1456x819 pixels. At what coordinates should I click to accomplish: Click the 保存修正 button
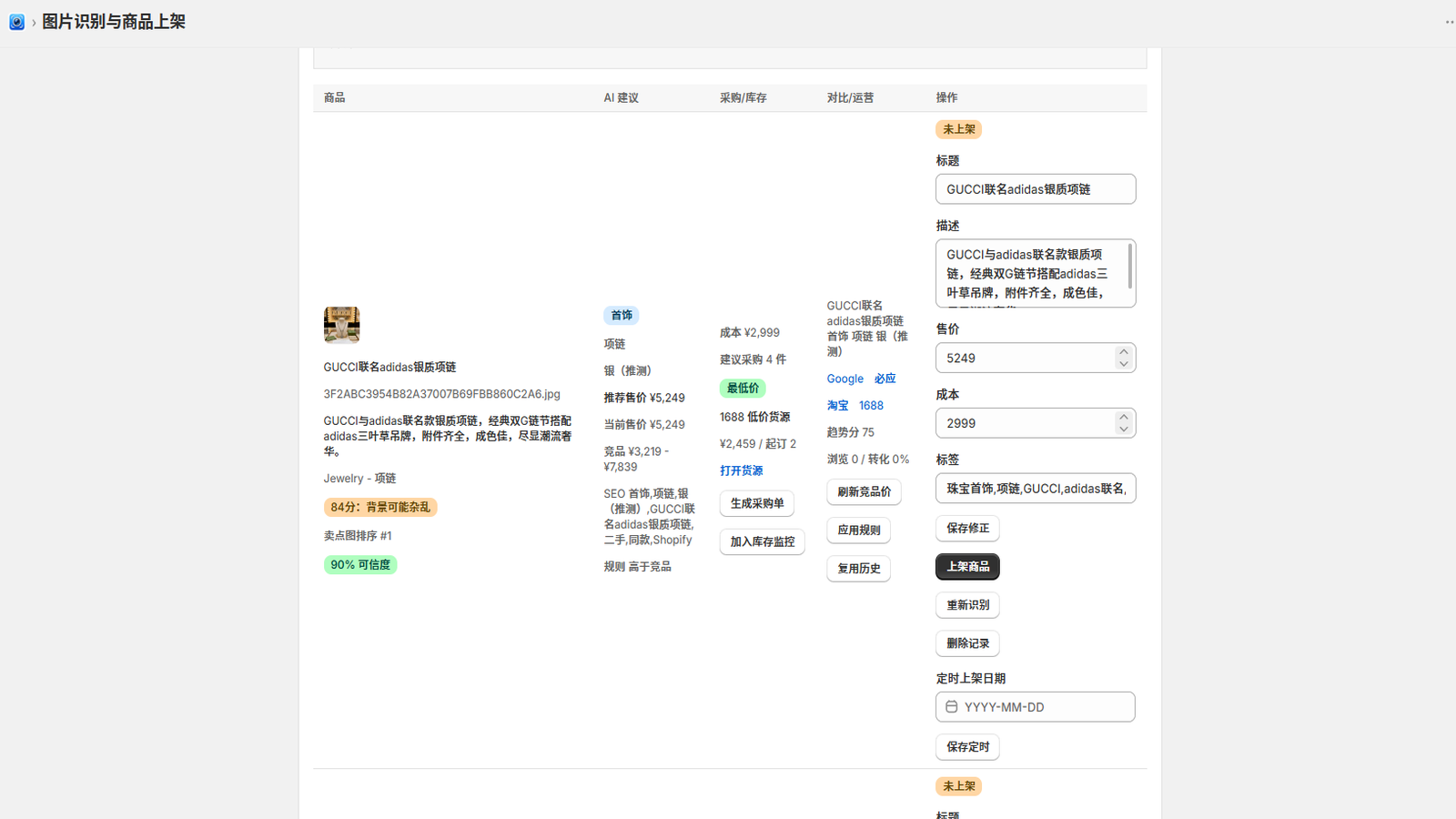point(967,529)
